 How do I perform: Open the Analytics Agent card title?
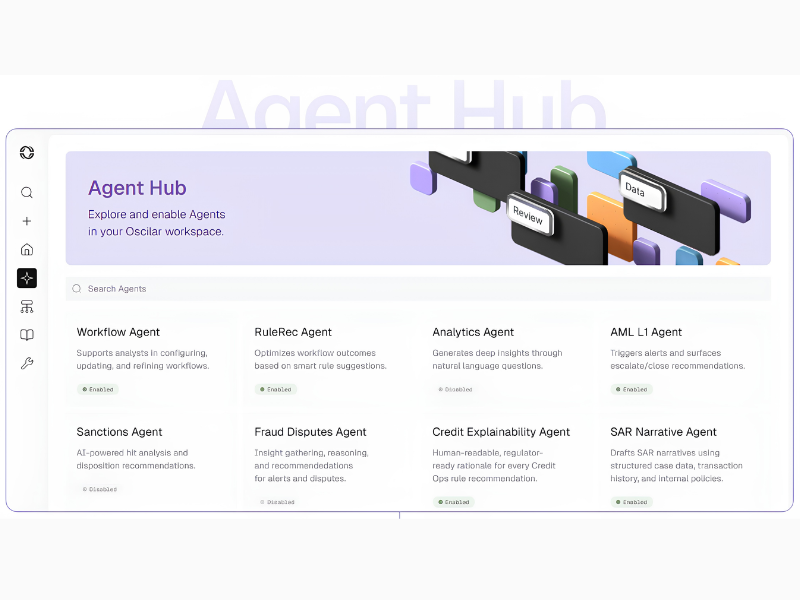coord(473,332)
